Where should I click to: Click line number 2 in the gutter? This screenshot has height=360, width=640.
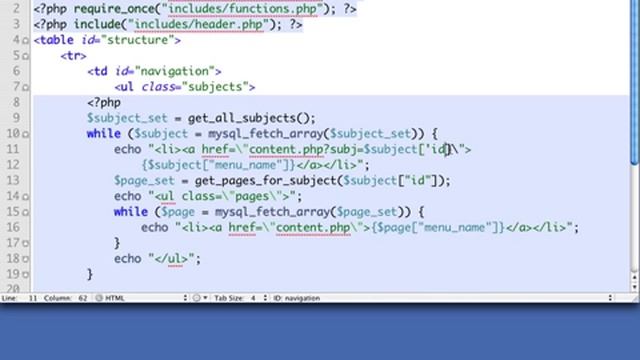(x=16, y=9)
